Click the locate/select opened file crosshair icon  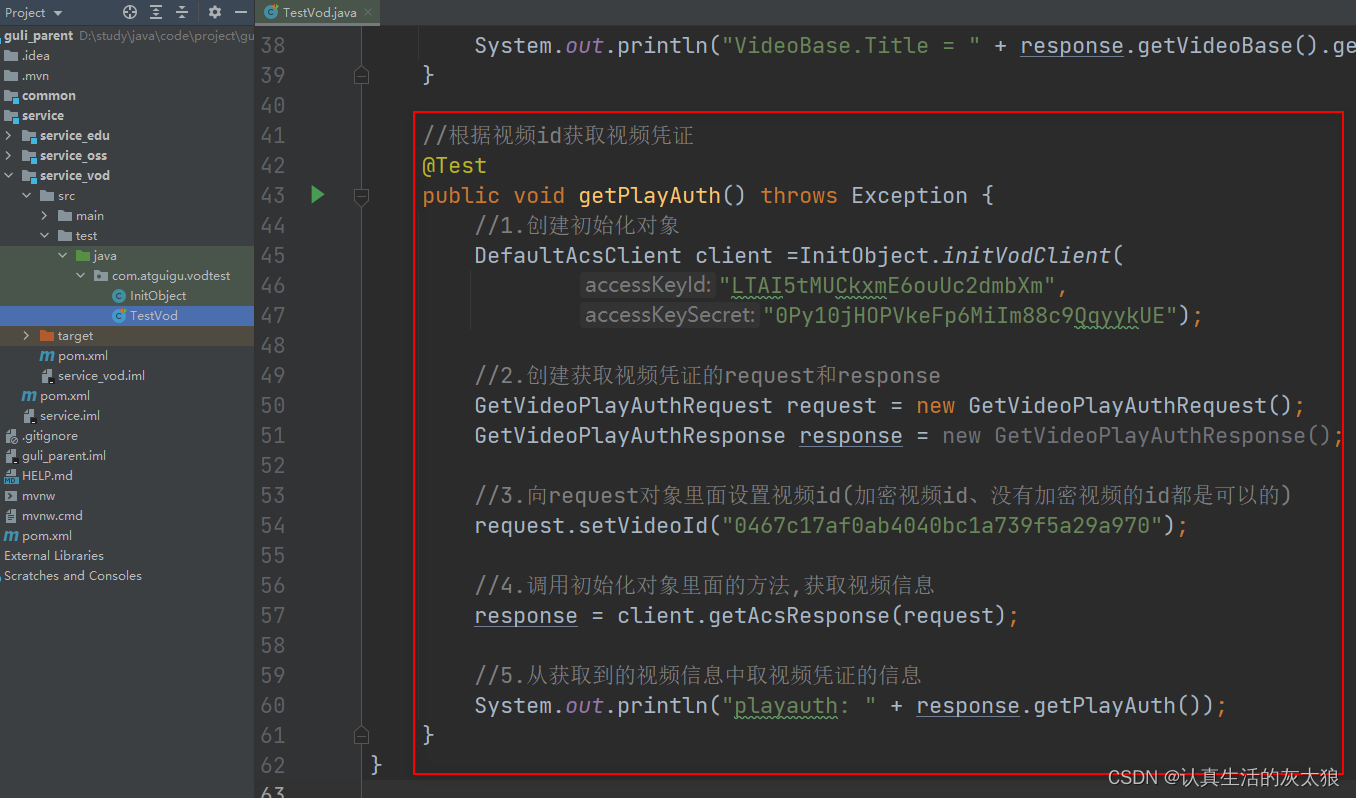pos(130,12)
